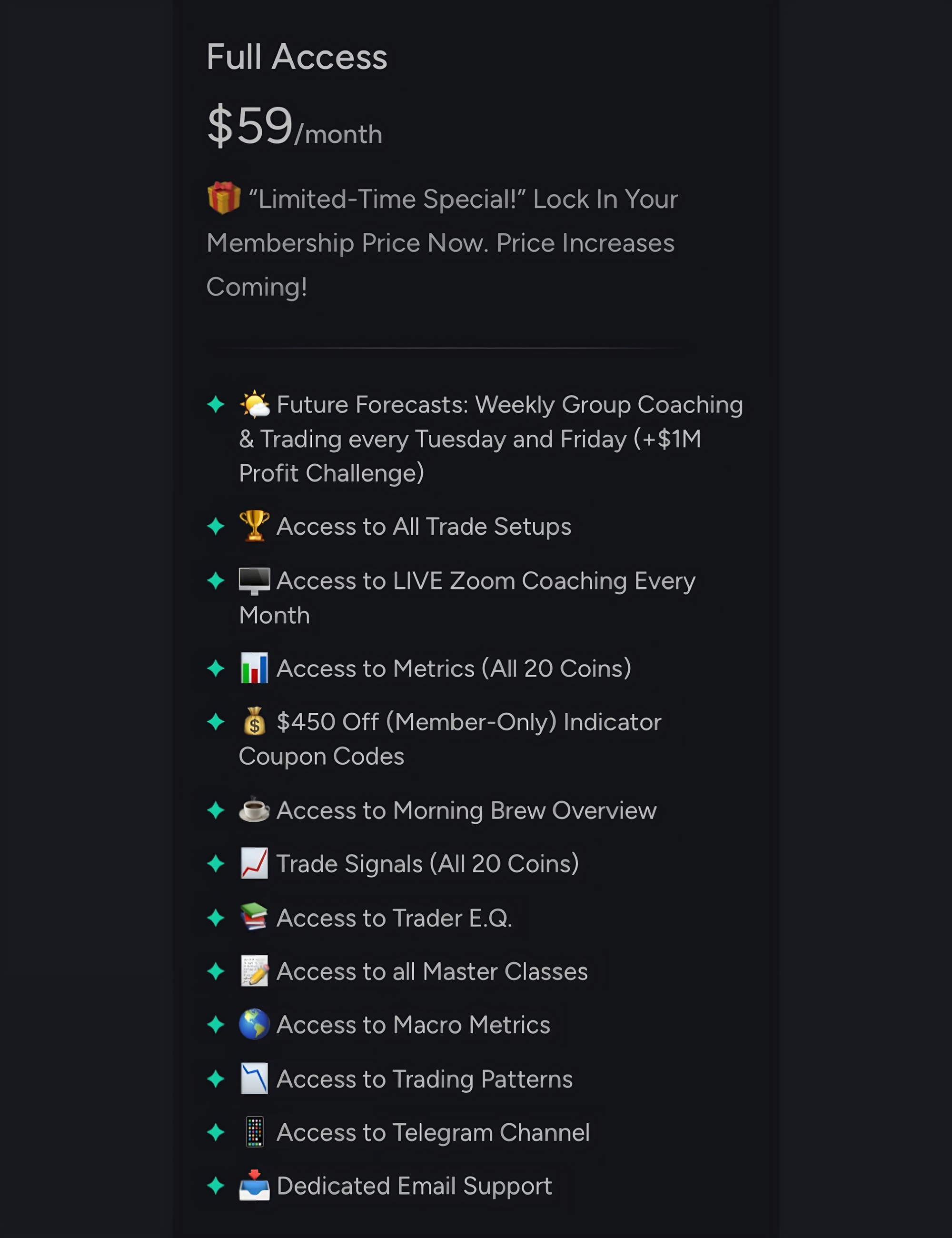
Task: Select the Limited-Time Special promo text
Action: click(442, 243)
